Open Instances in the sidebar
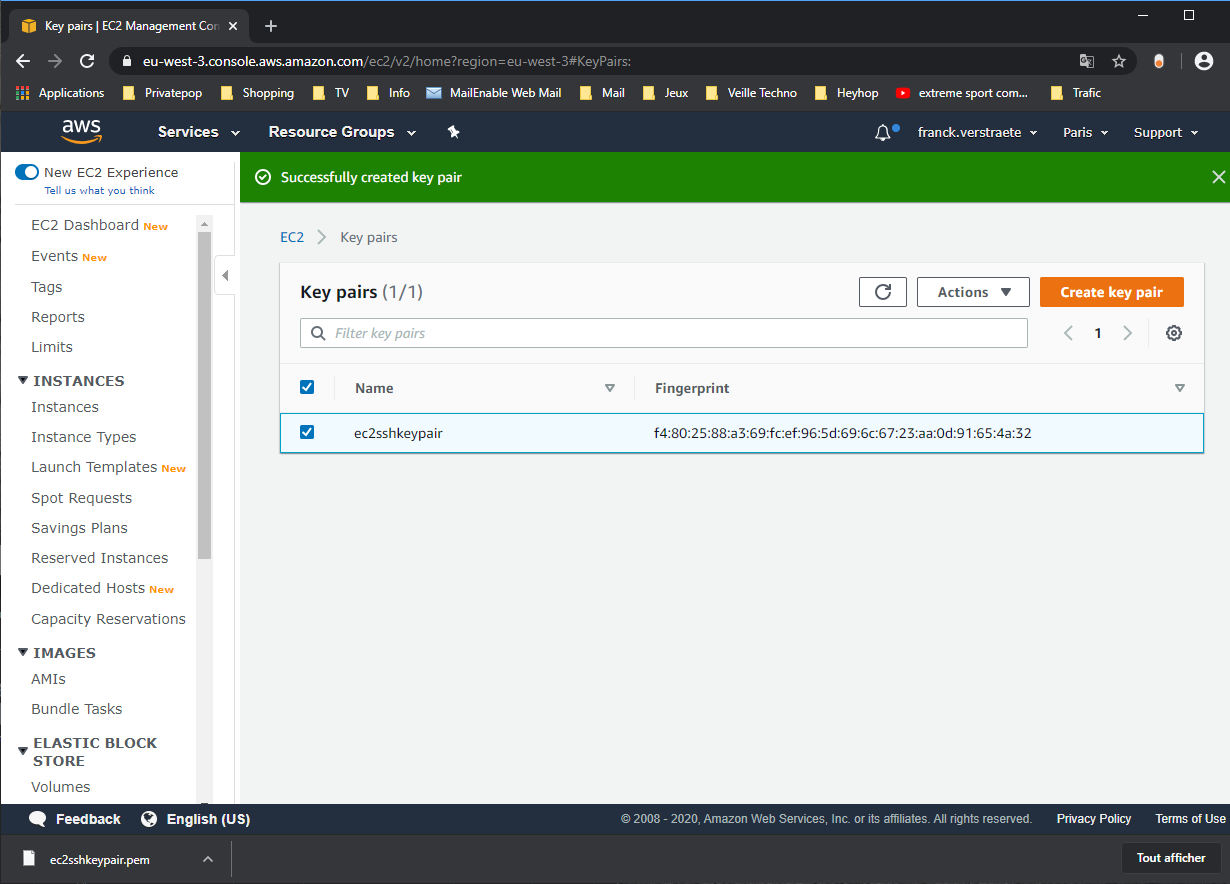This screenshot has width=1230, height=884. pos(65,407)
